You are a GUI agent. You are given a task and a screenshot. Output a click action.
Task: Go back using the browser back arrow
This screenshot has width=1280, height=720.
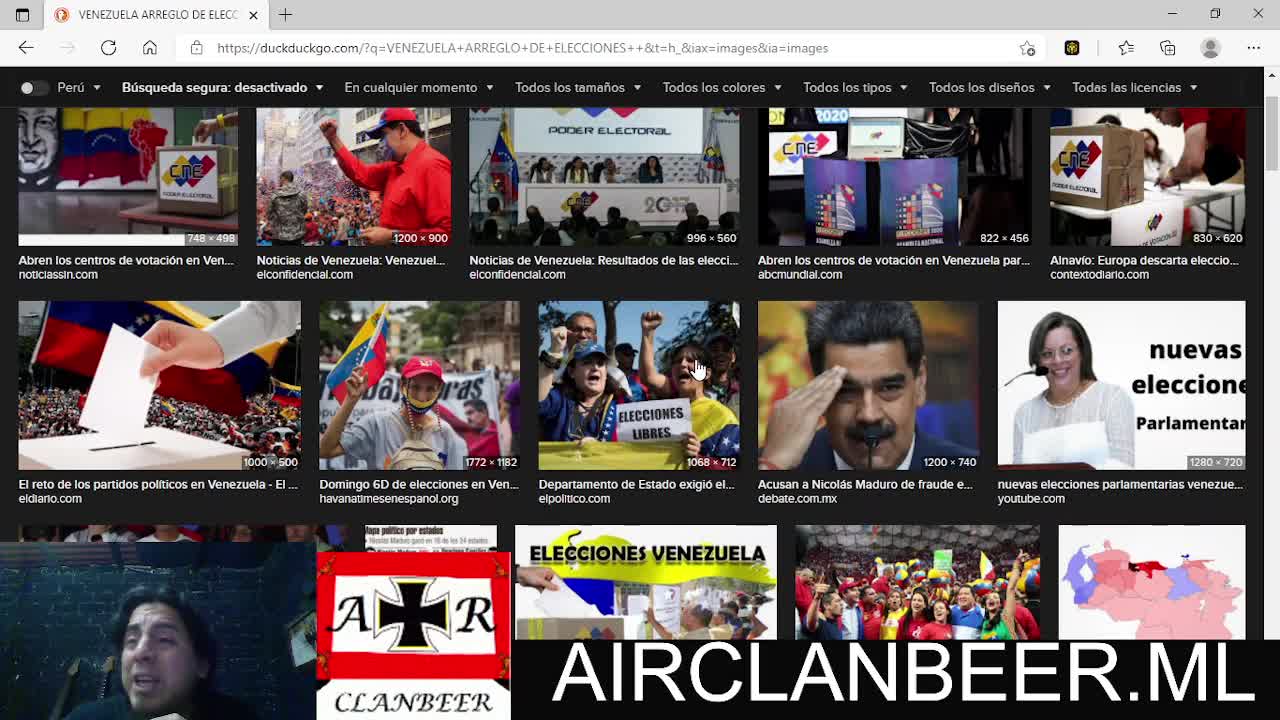click(26, 48)
